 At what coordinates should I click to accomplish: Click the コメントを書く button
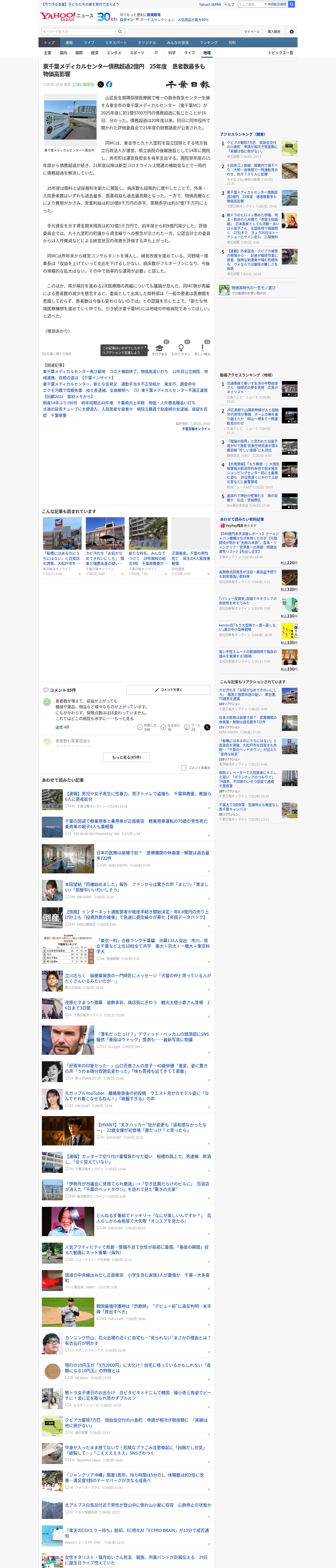168,690
